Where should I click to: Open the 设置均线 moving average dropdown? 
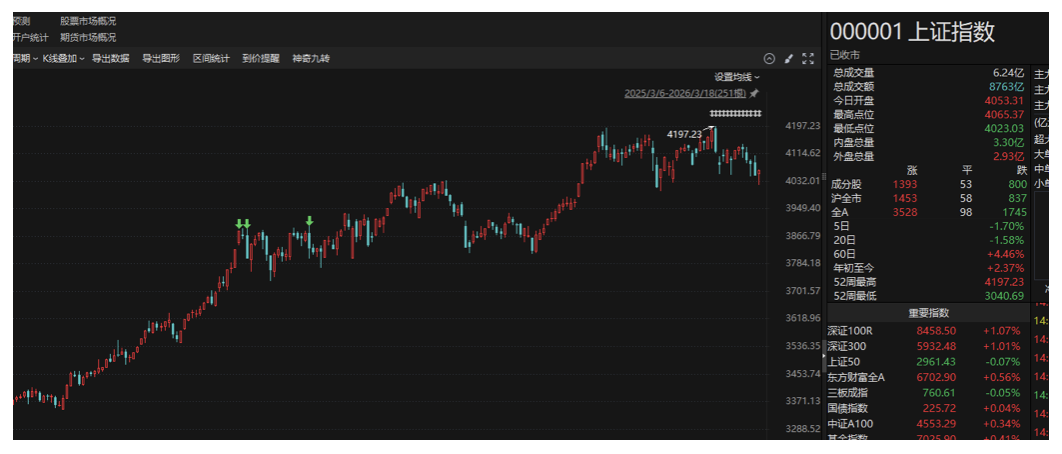tap(737, 77)
